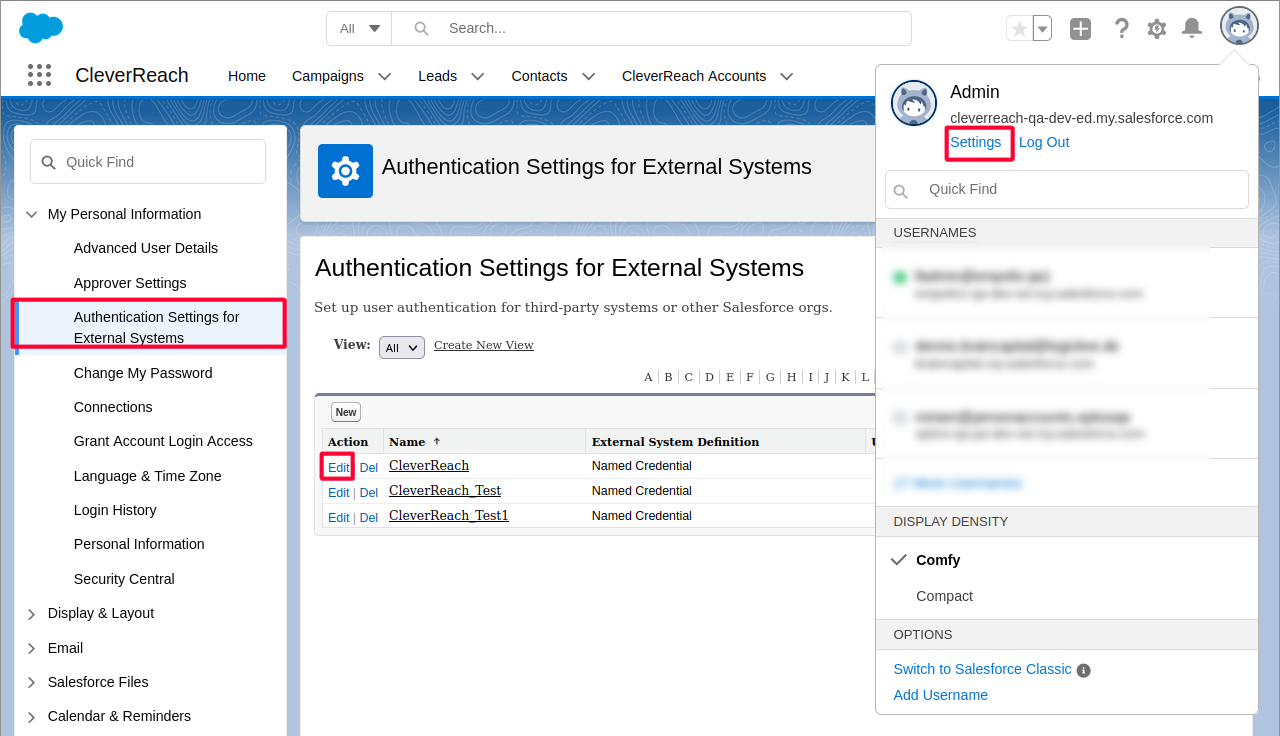Viewport: 1280px width, 736px height.
Task: Click the New button
Action: coord(346,412)
